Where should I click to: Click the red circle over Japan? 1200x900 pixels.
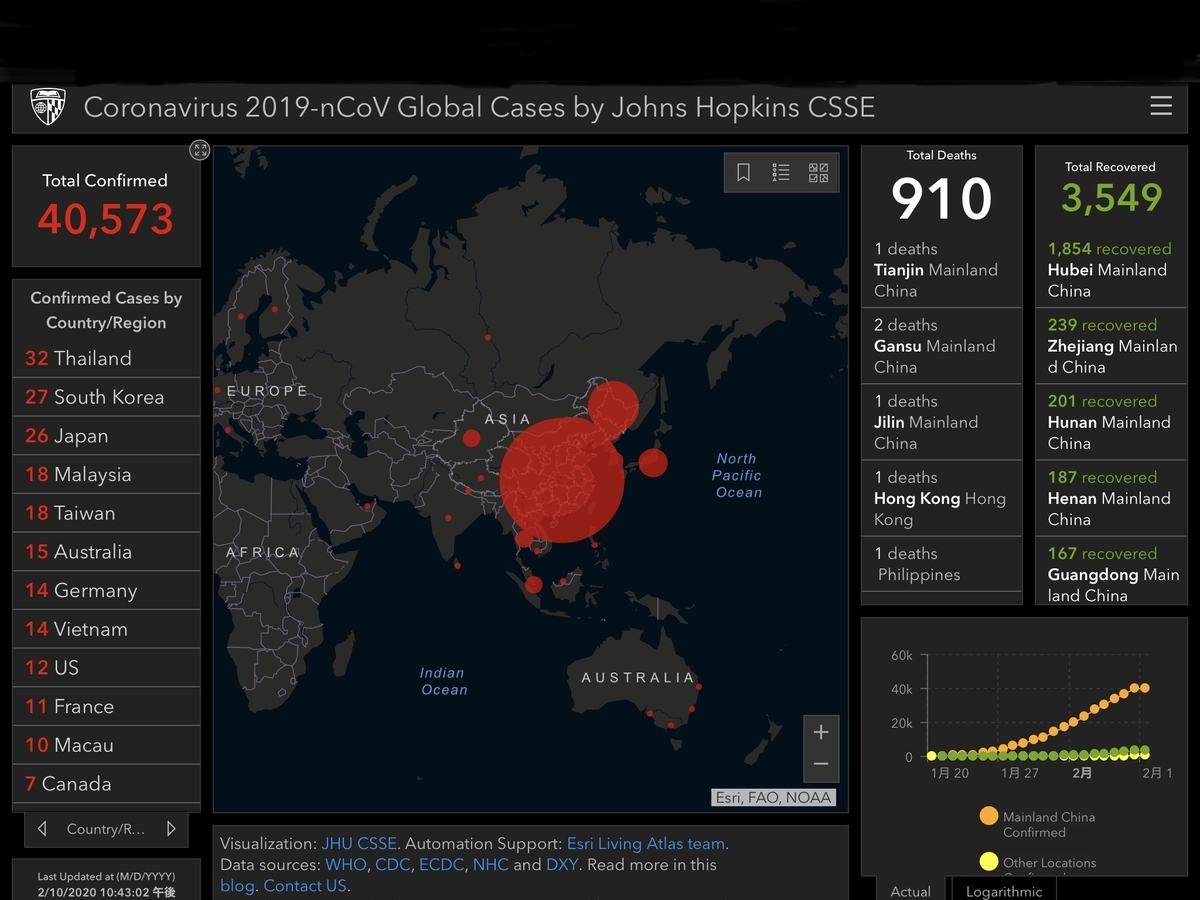[x=653, y=463]
